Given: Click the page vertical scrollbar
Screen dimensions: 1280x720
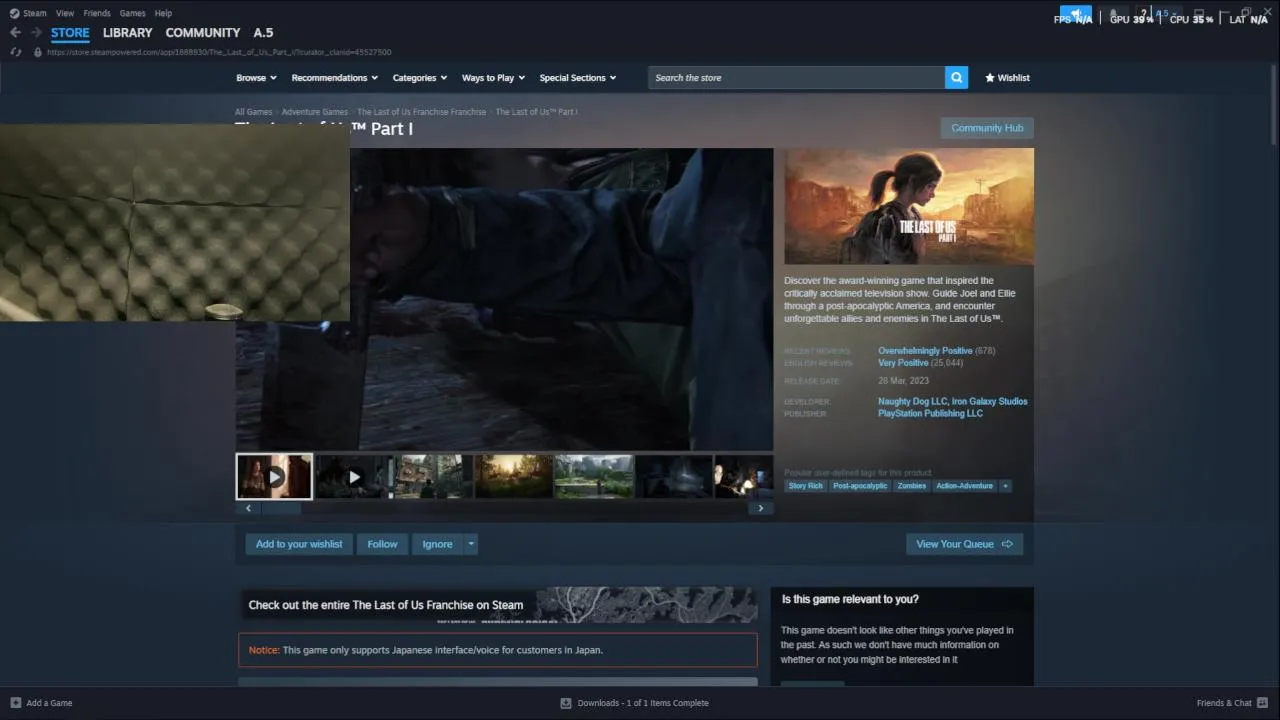Looking at the screenshot, I should (1273, 105).
